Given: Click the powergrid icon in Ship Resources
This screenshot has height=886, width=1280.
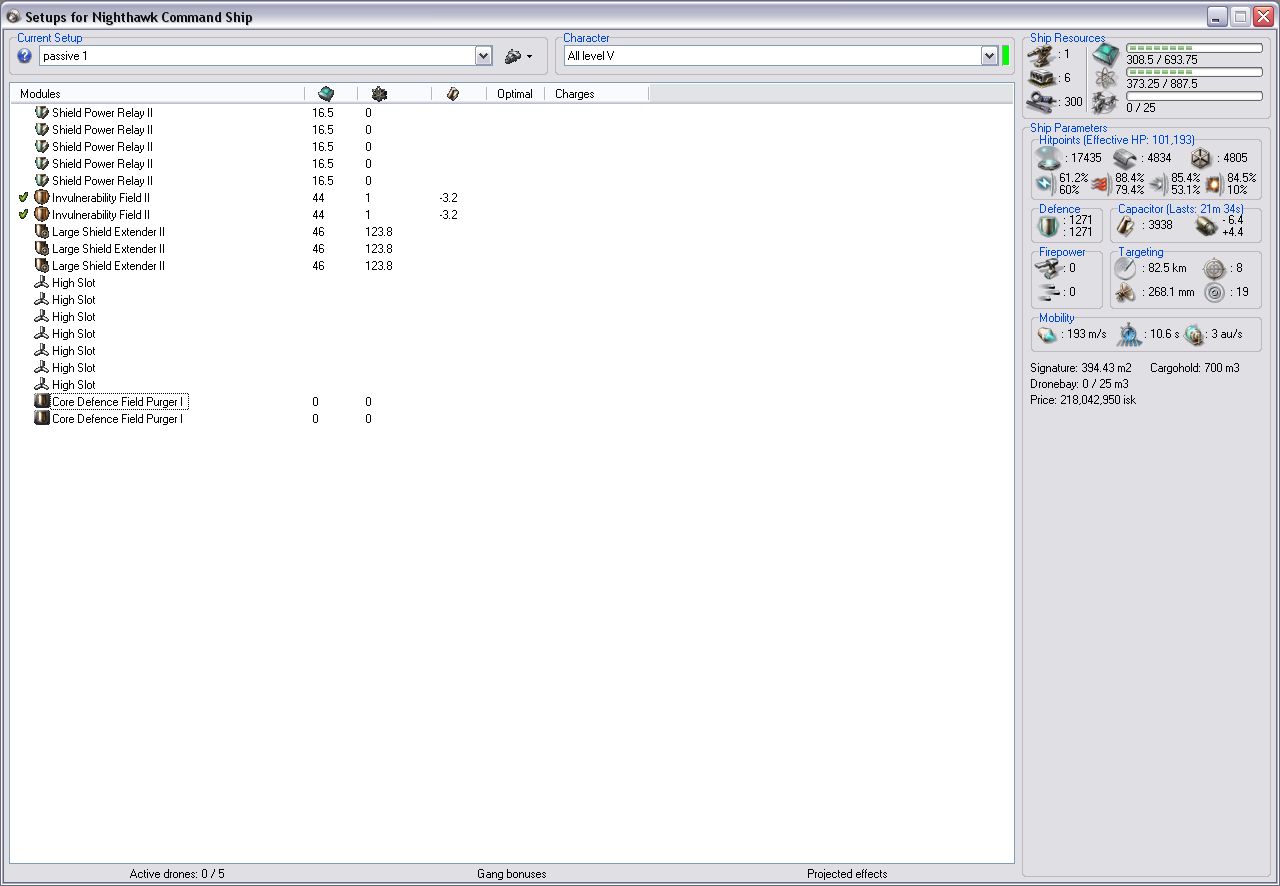Looking at the screenshot, I should click(1105, 78).
